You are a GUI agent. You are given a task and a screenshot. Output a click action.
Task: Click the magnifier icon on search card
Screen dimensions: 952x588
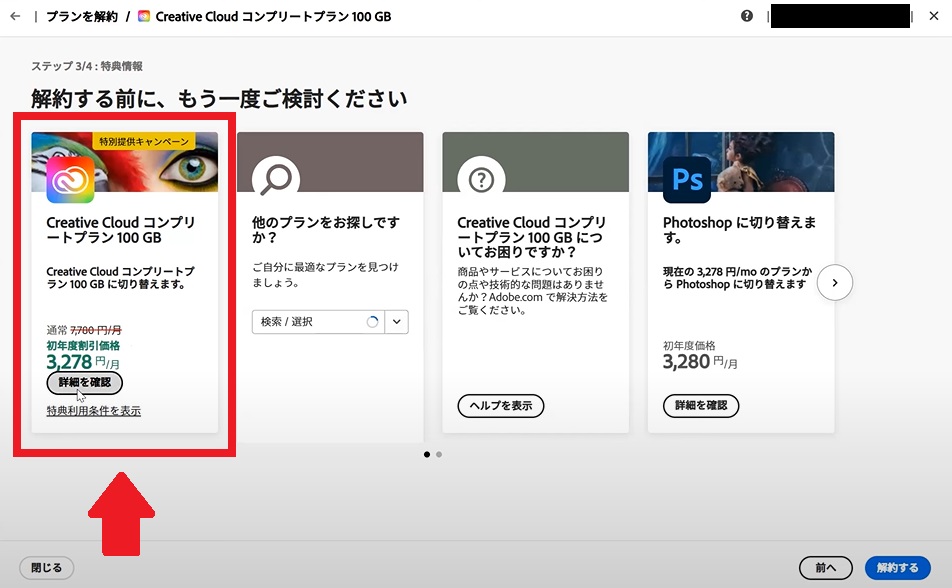pyautogui.click(x=276, y=179)
